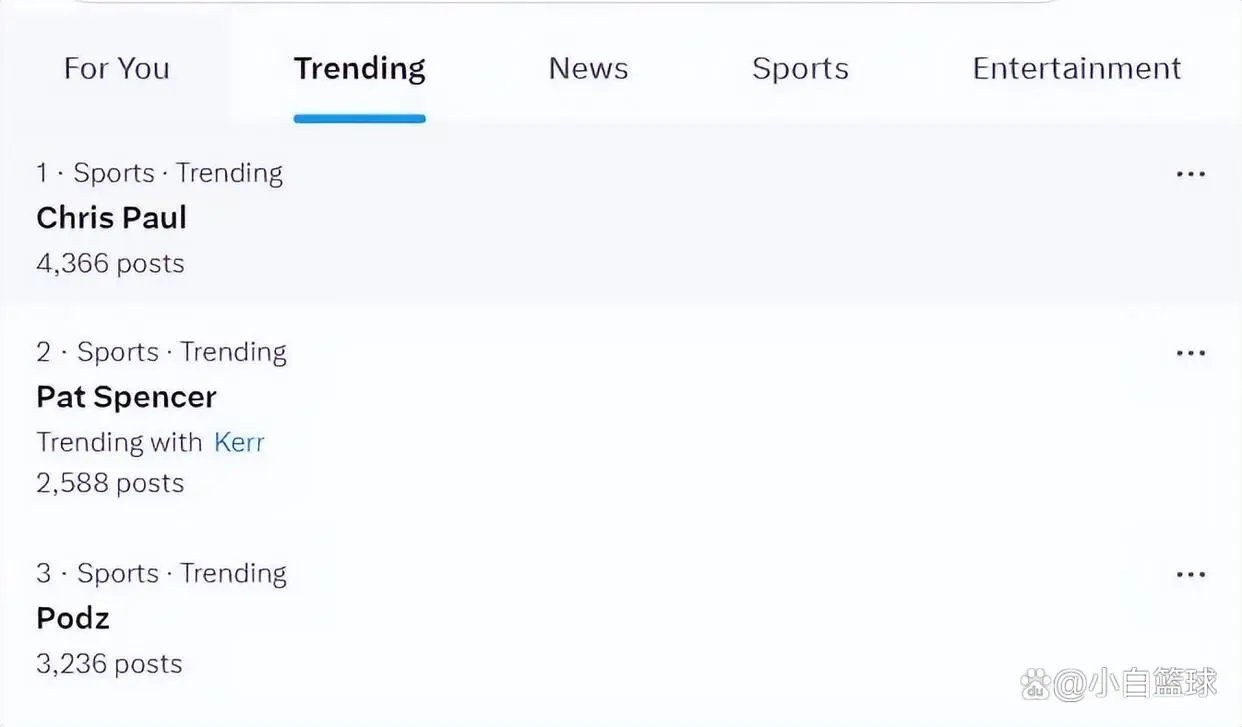Click the 3,236 posts count
This screenshot has height=727, width=1242.
(109, 664)
